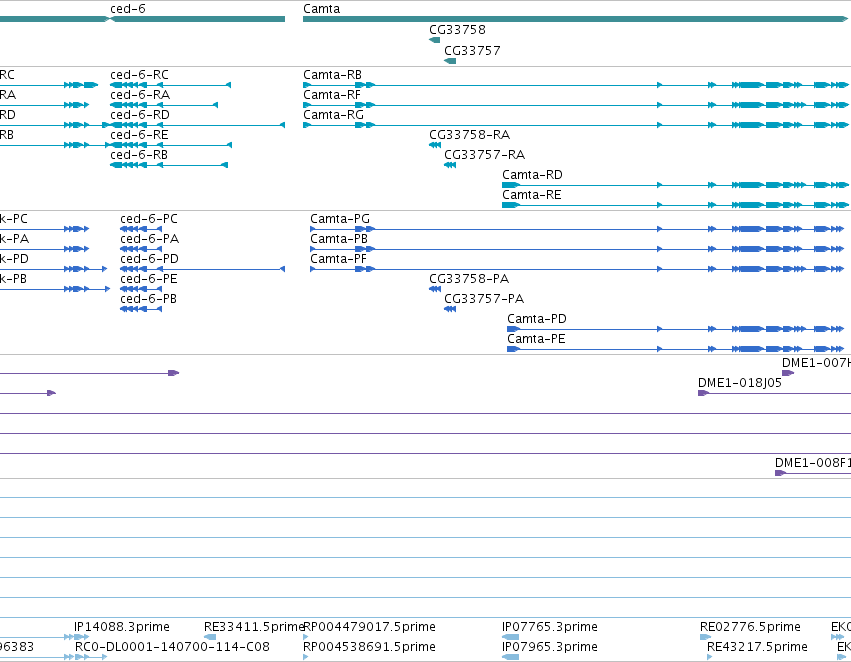Click the ced-6 gene span bar
The height and width of the screenshot is (662, 851).
(x=198, y=19)
